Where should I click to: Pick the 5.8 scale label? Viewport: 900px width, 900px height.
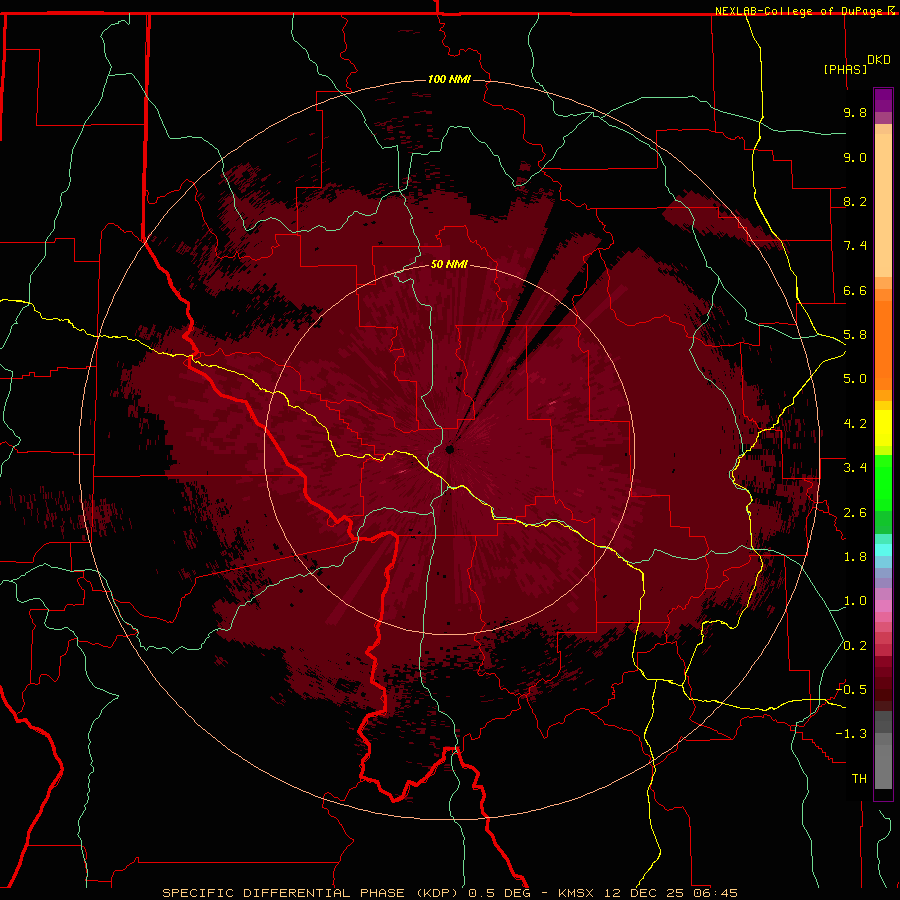coord(855,335)
